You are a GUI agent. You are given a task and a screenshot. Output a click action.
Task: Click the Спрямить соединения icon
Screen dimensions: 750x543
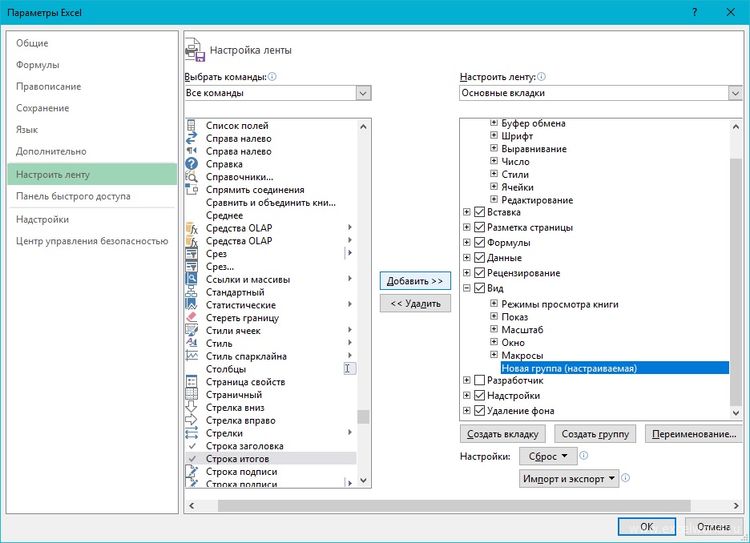point(191,189)
